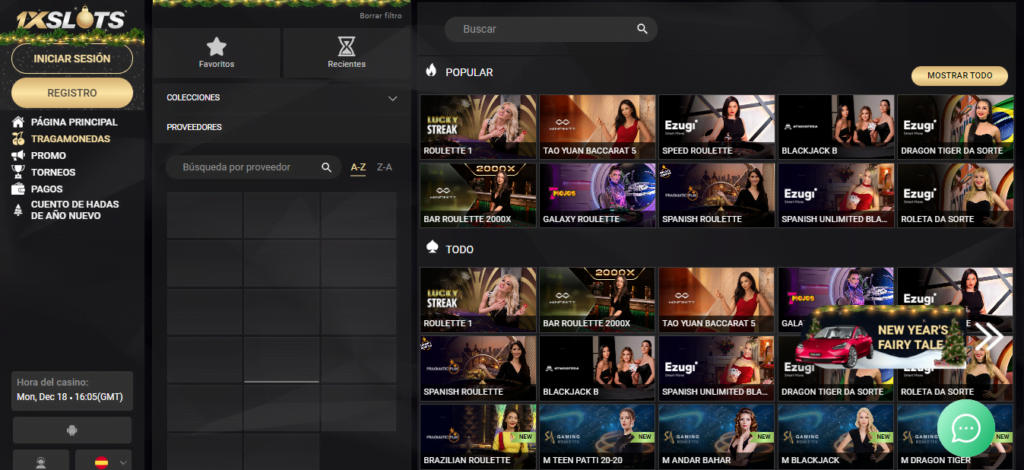
Task: Click the Torneos trophy icon
Action: pos(18,172)
